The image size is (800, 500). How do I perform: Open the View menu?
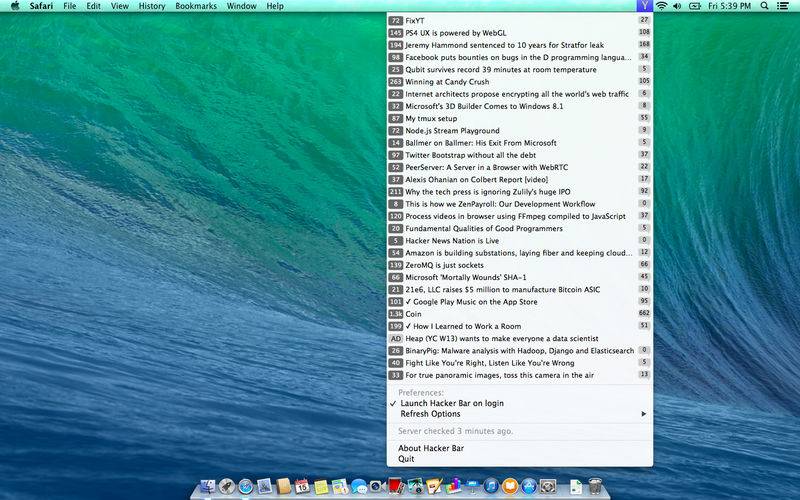point(120,6)
